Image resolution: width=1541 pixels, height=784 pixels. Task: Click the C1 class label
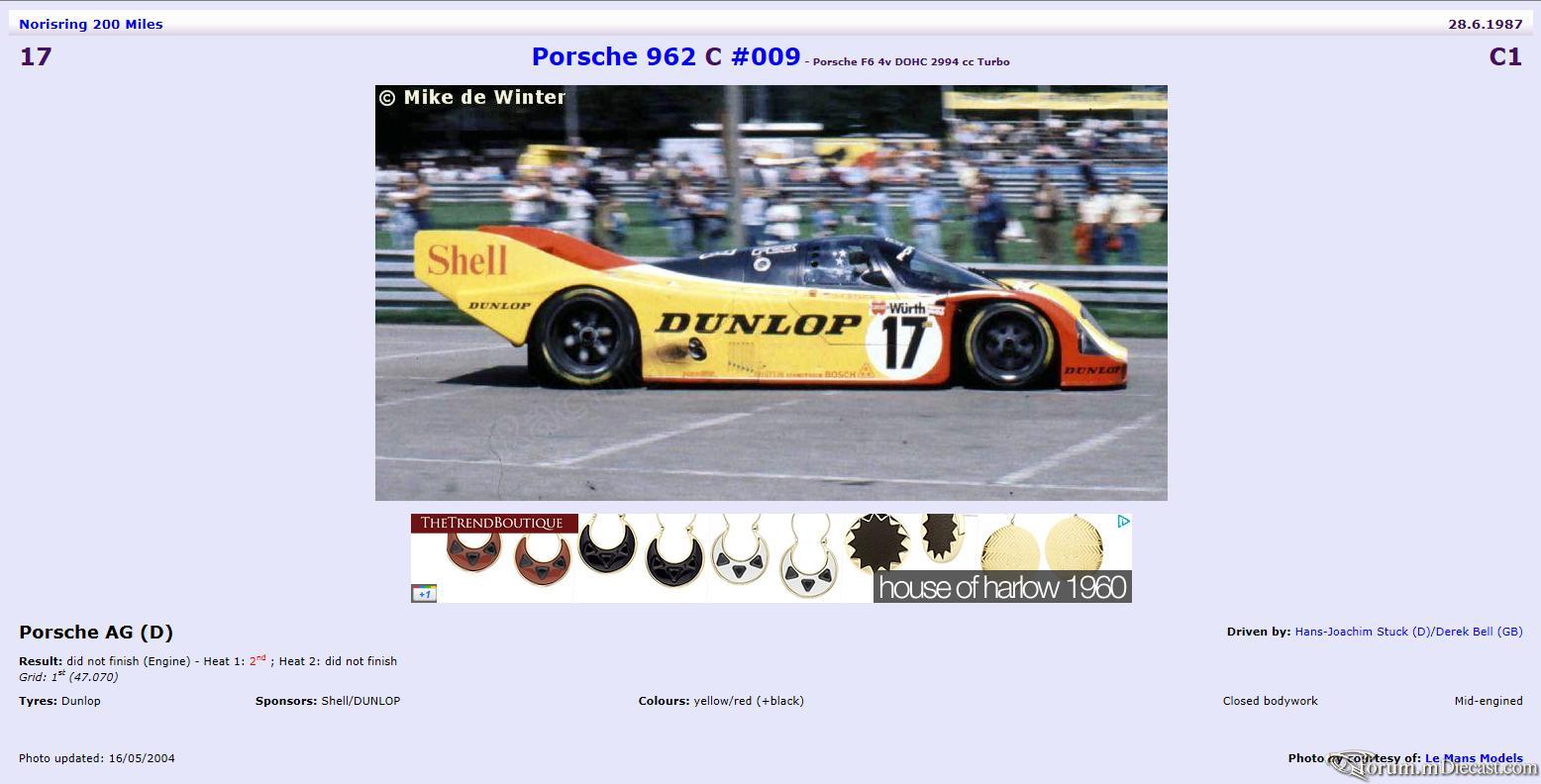1505,56
